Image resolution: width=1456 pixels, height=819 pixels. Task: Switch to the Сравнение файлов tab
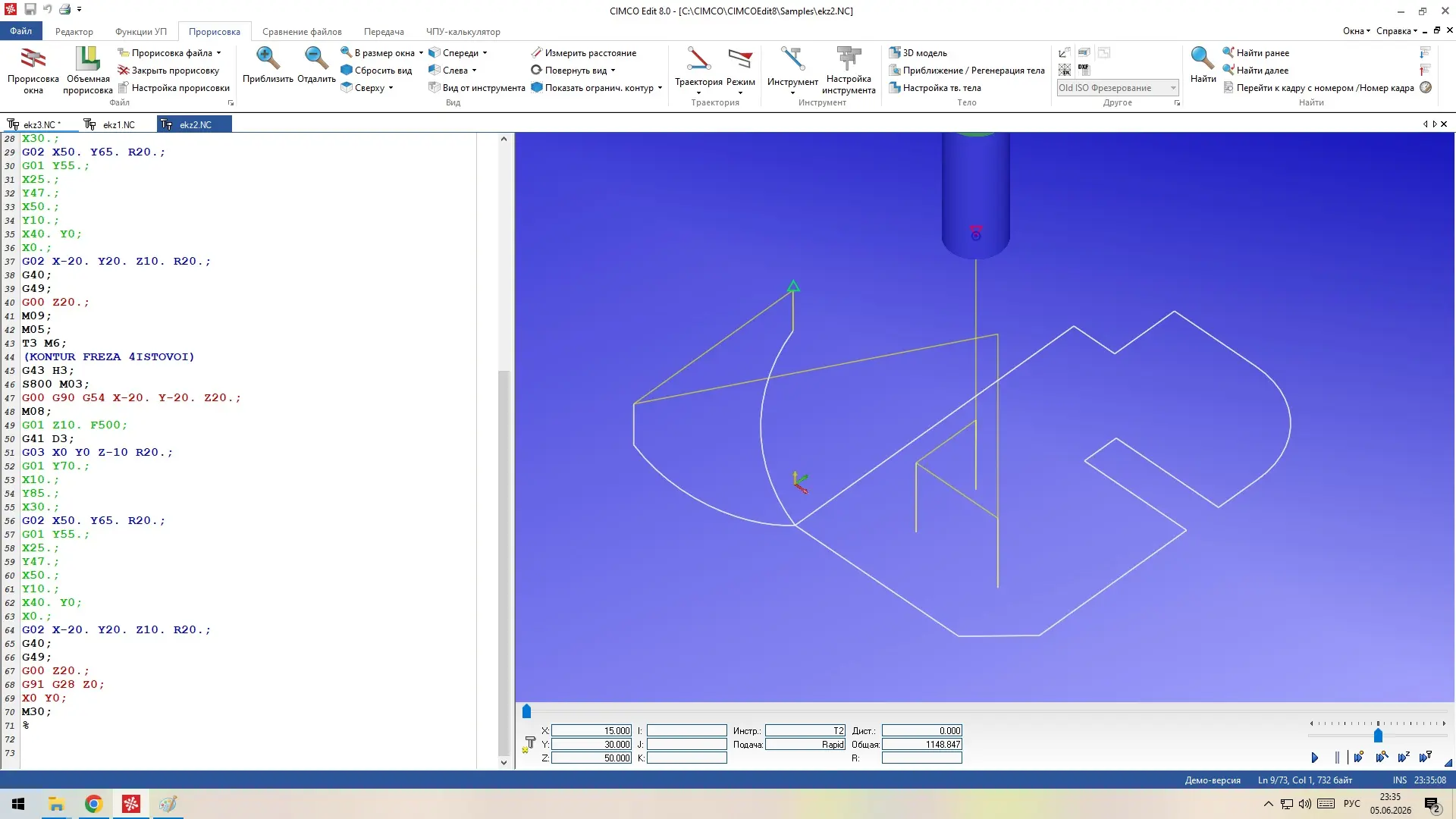tap(302, 31)
